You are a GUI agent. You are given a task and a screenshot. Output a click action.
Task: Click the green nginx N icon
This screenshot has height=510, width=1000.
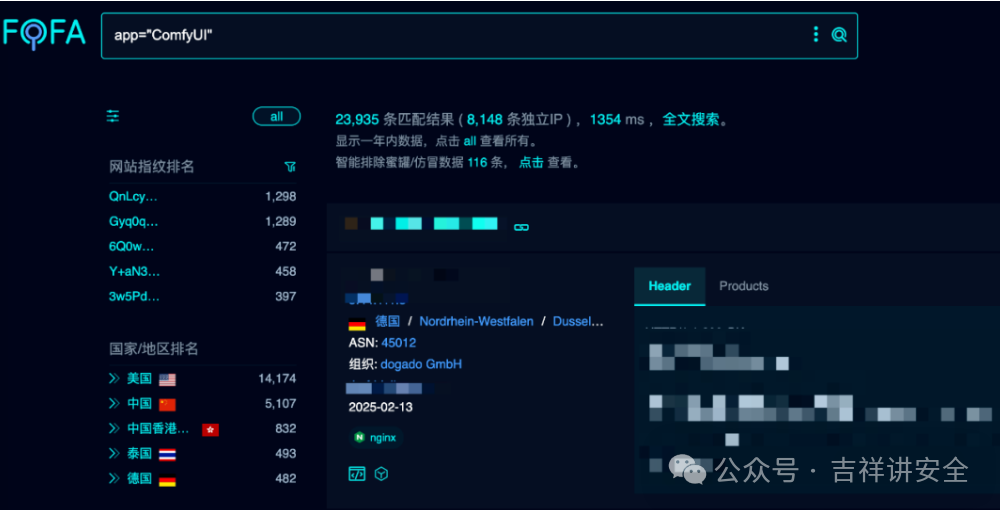point(360,438)
